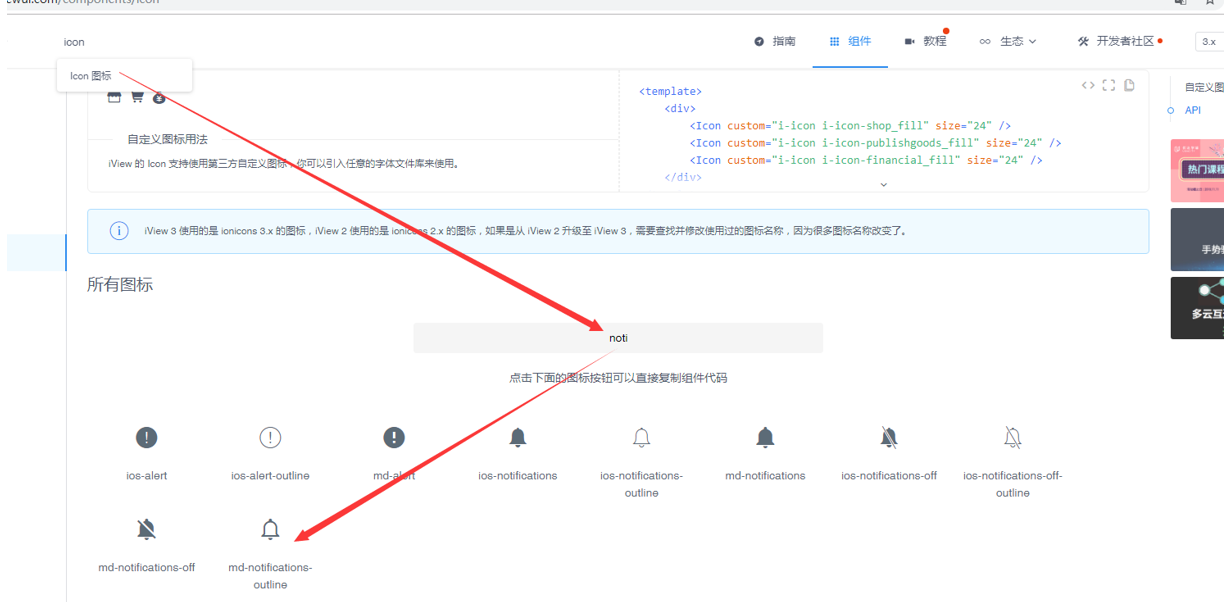The image size is (1224, 602).
Task: Open the 热门课程 promo banner
Action: click(1197, 171)
